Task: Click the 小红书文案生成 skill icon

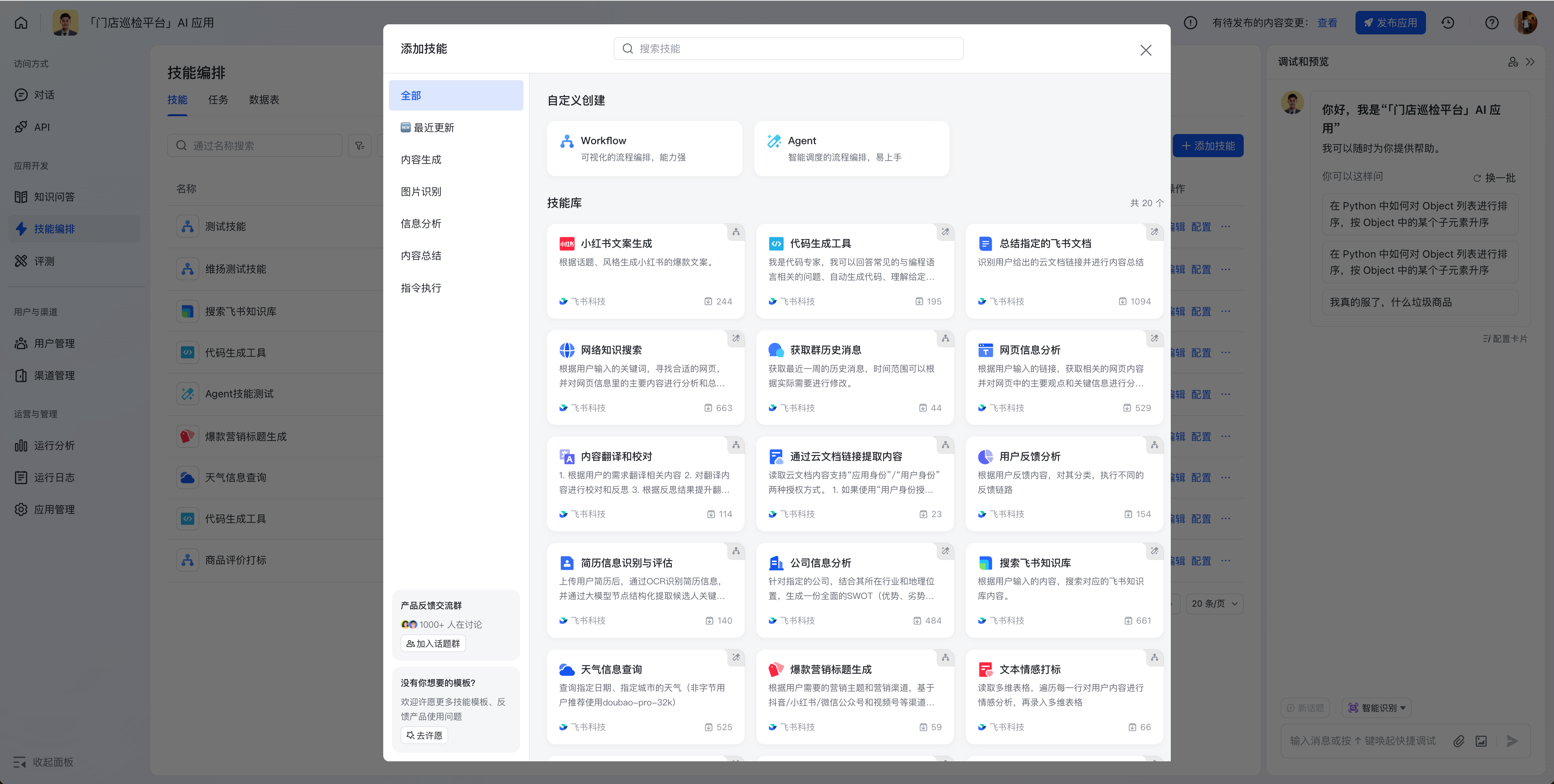Action: (566, 244)
